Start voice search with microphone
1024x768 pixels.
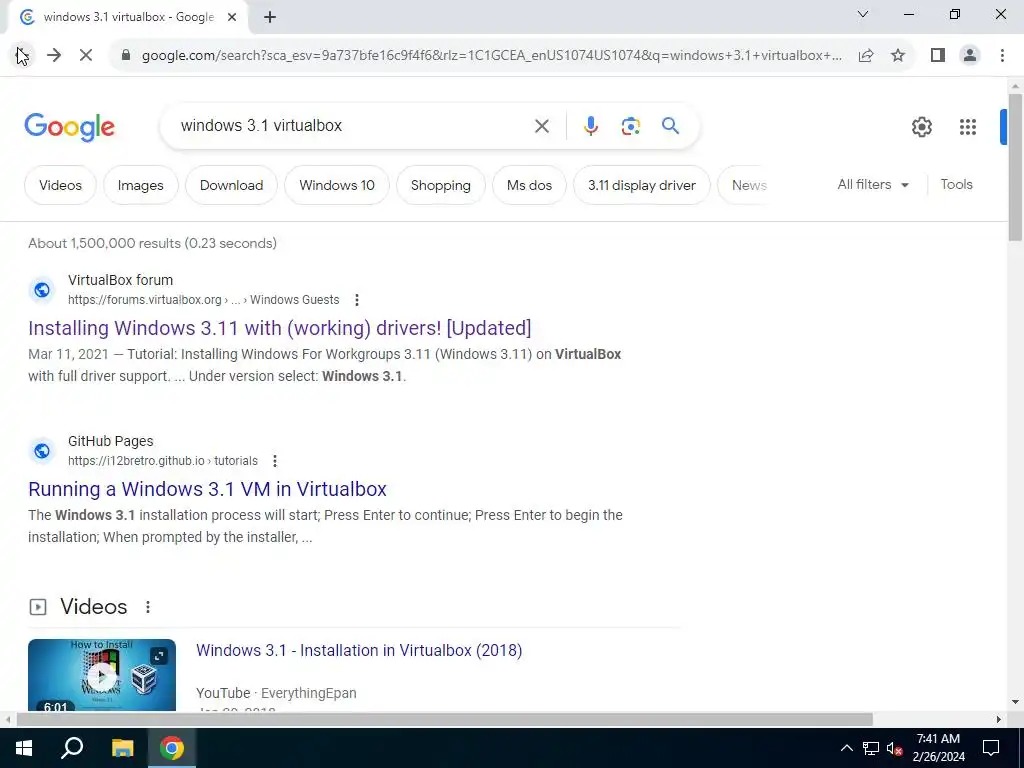point(590,126)
